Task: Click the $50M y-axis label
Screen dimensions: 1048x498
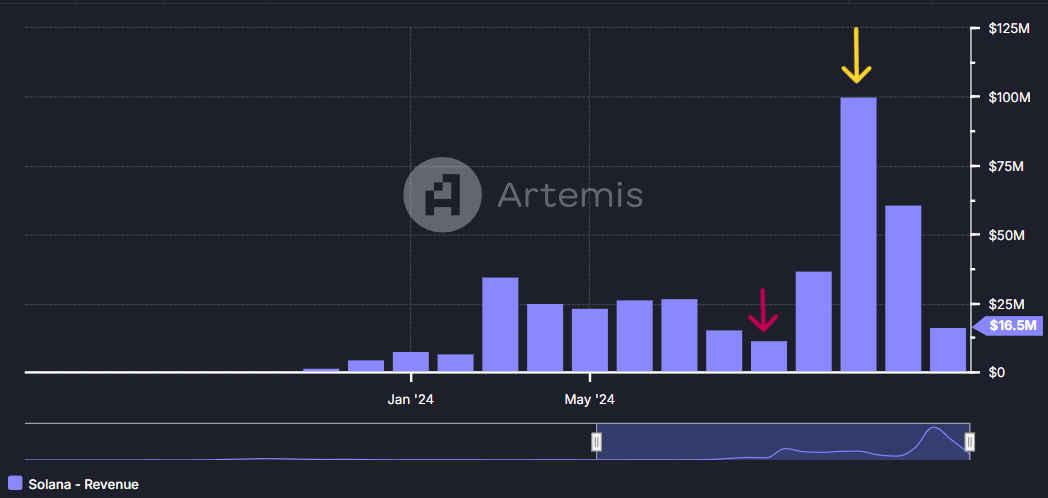Action: pos(1005,235)
